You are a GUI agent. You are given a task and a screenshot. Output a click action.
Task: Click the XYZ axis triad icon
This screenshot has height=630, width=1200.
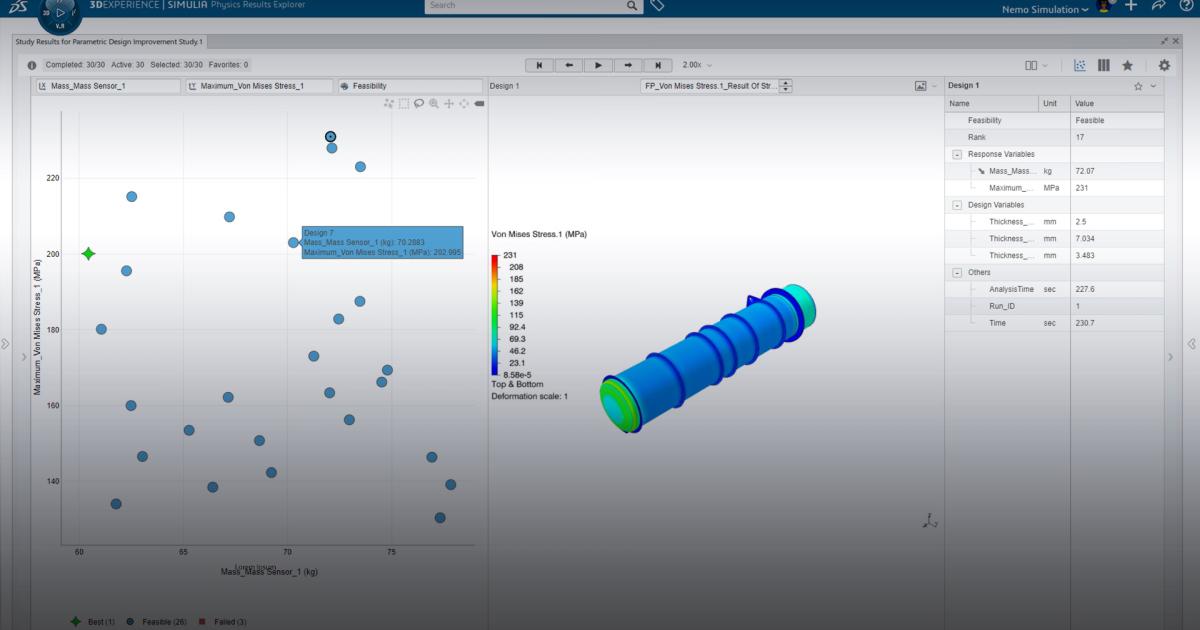click(929, 520)
